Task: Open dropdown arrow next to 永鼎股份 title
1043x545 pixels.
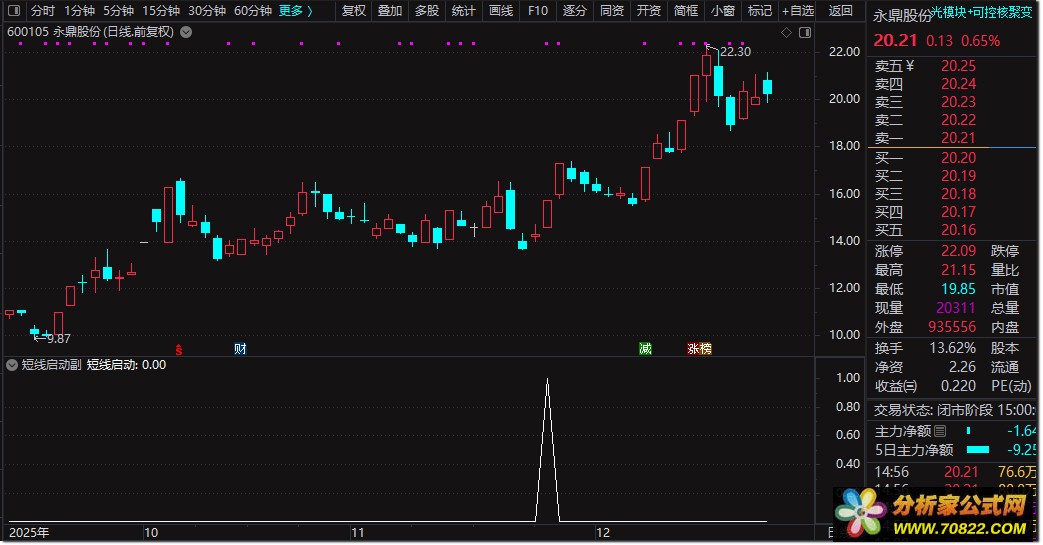Action: (186, 32)
